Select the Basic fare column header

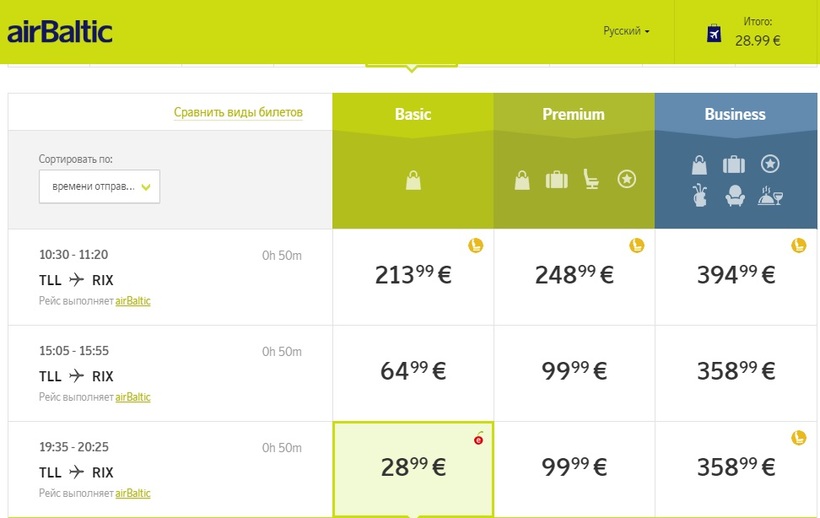pos(413,114)
